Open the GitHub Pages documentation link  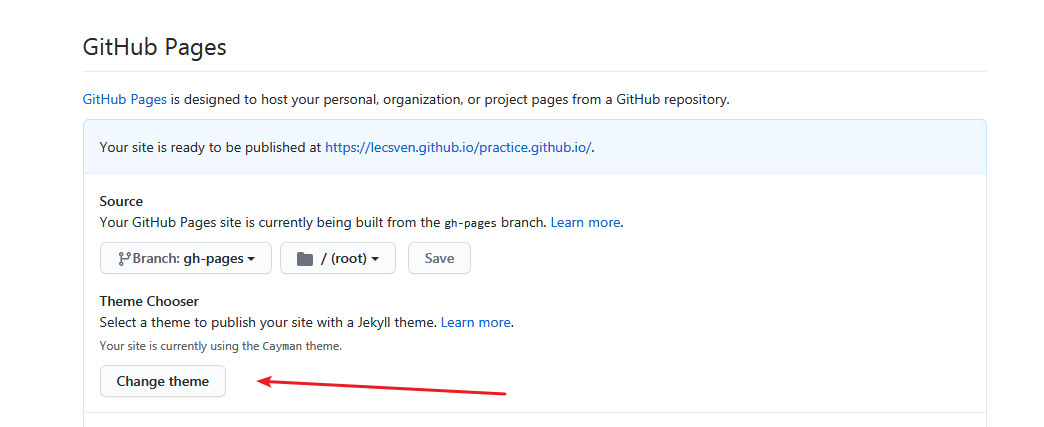click(x=125, y=100)
